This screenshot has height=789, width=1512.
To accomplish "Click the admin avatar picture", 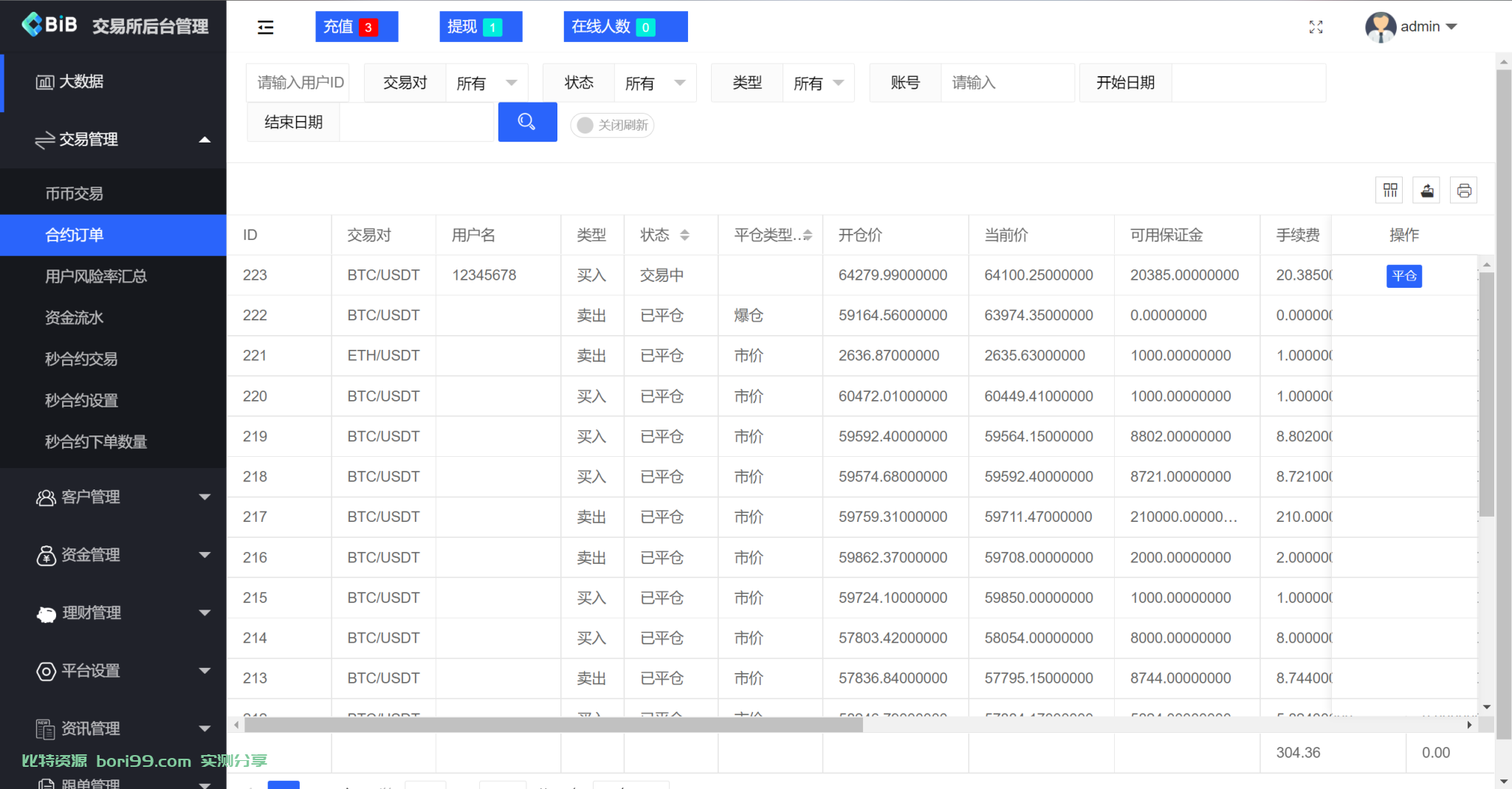I will click(x=1380, y=27).
